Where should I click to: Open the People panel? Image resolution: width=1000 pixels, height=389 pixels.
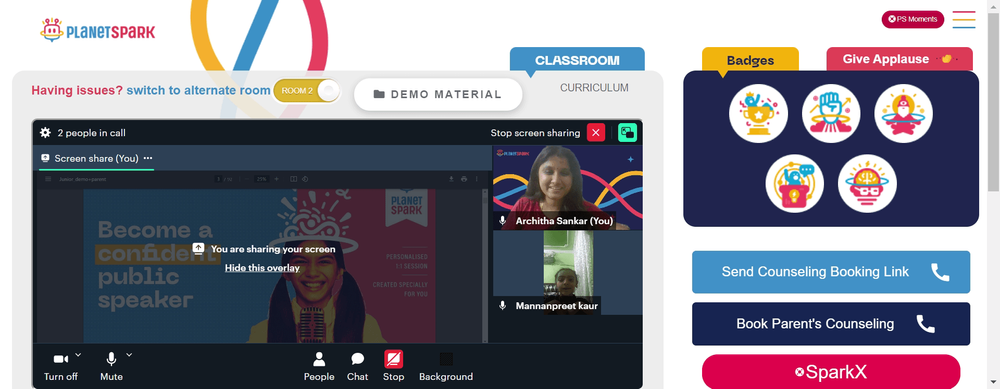click(x=319, y=367)
